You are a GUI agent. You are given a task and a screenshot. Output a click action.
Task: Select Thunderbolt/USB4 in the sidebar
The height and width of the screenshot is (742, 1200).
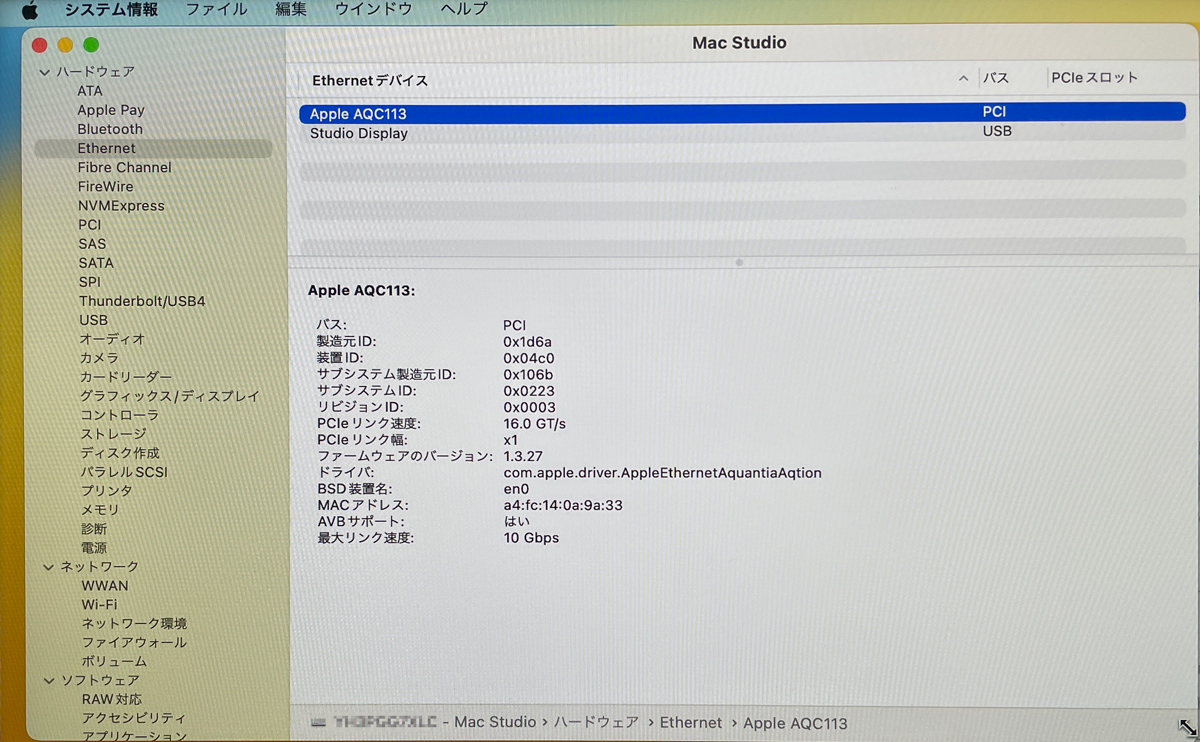142,301
